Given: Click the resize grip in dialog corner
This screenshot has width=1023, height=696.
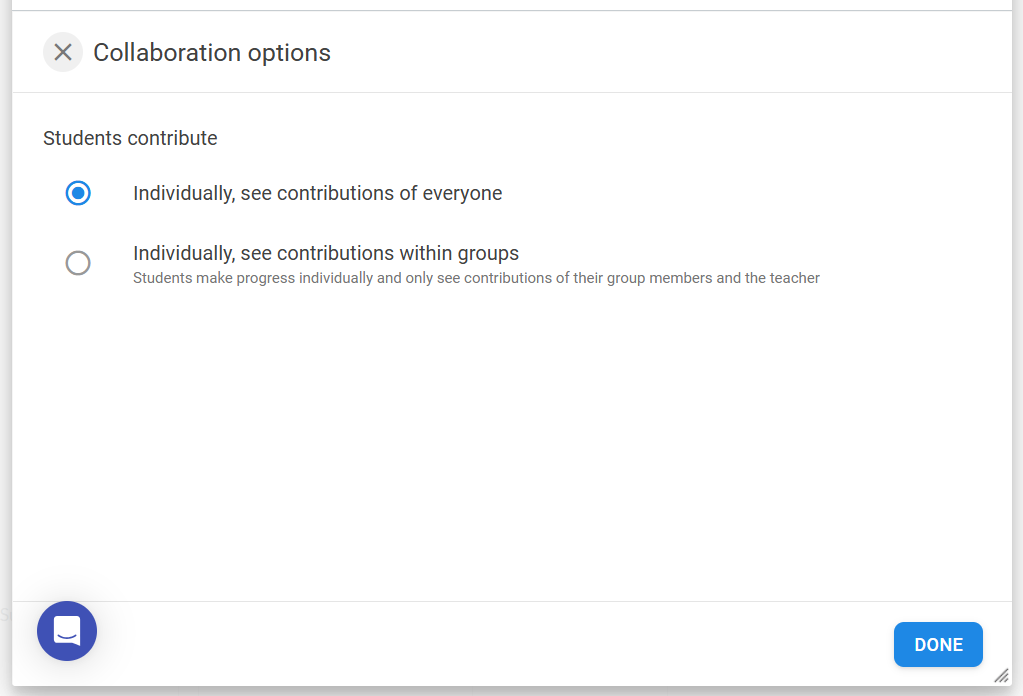Looking at the screenshot, I should point(1001,676).
